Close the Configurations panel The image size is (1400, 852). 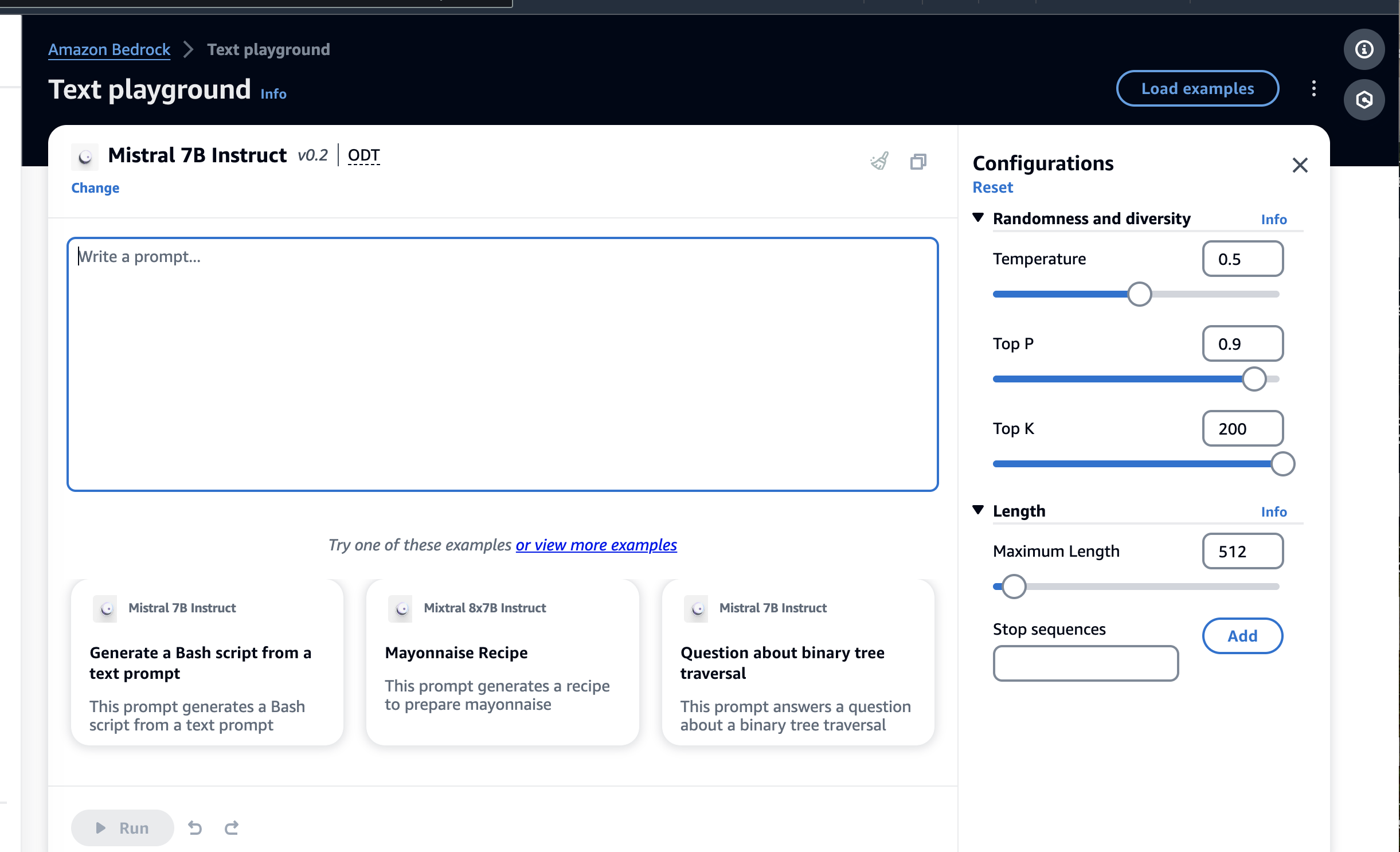click(x=1300, y=165)
